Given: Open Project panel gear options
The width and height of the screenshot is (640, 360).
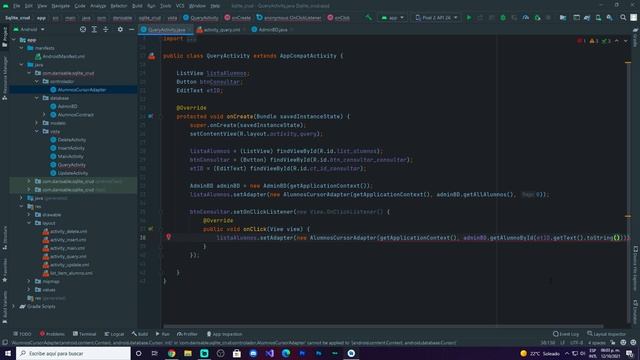Looking at the screenshot, I should click(x=120, y=29).
